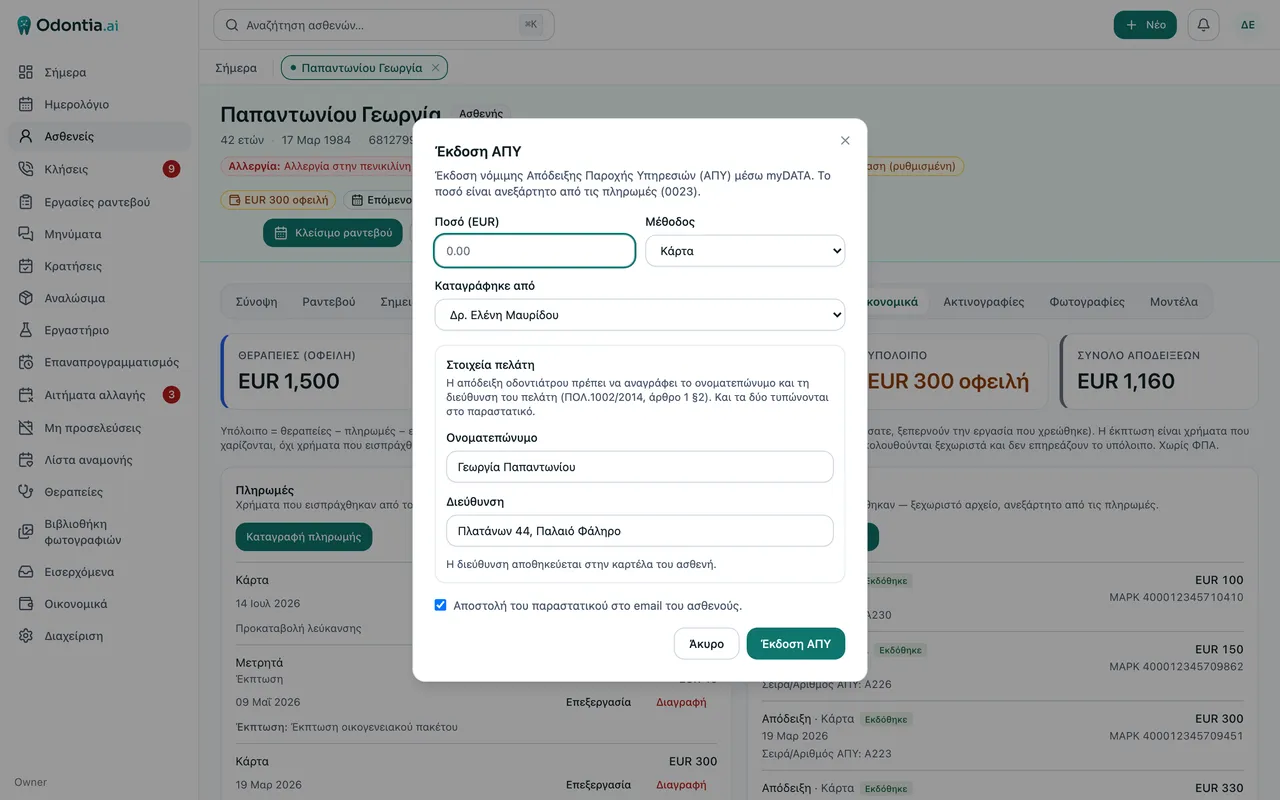
Task: Focus the Ποσό (EUR) amount field
Action: (x=535, y=251)
